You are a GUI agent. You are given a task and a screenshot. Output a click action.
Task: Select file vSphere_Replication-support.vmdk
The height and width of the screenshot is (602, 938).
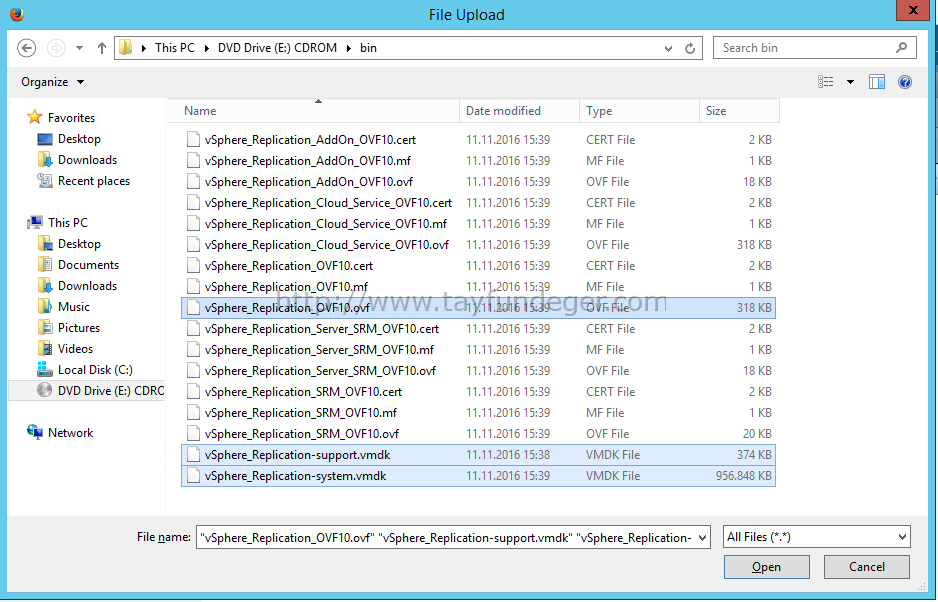[479, 455]
